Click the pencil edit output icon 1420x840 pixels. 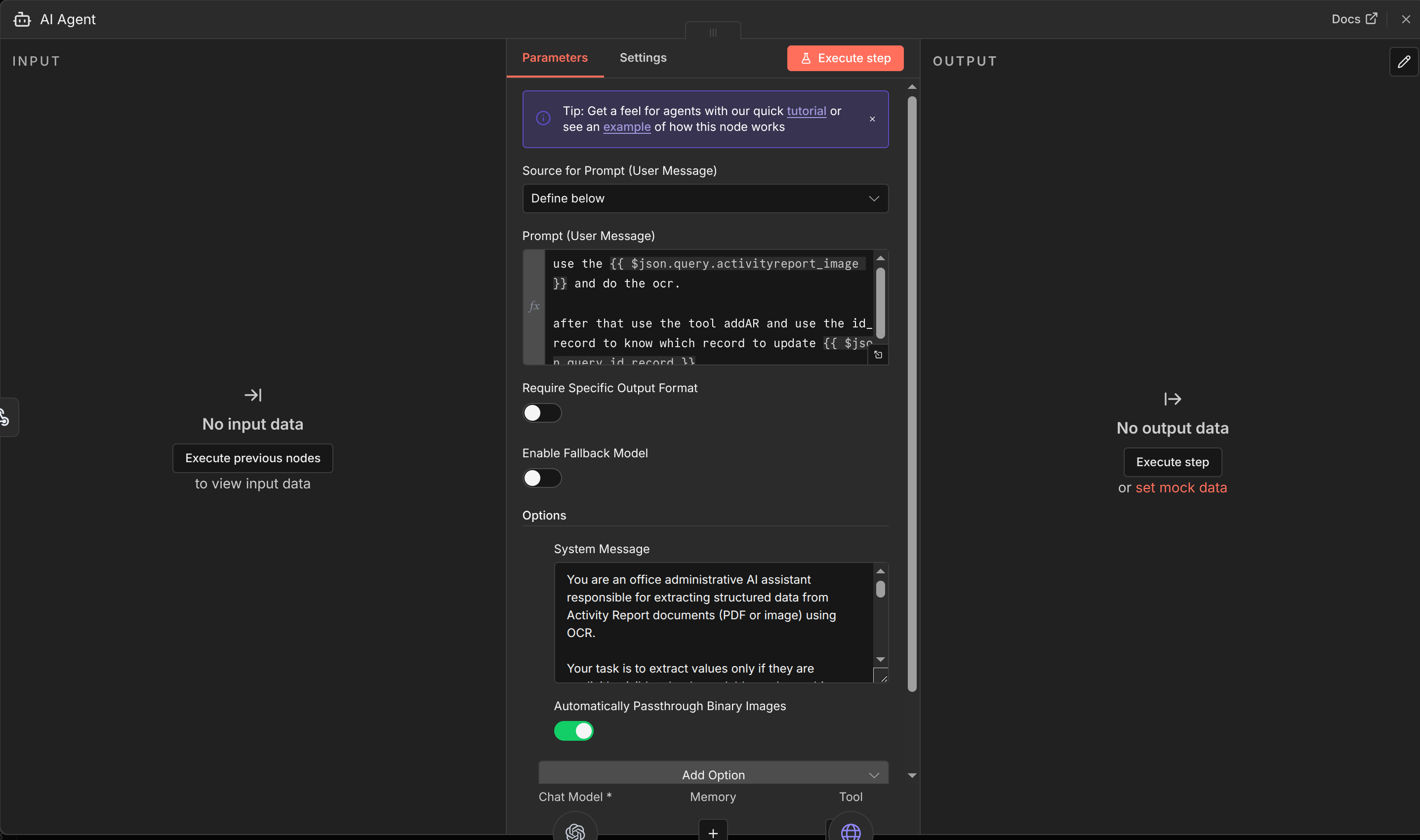click(1403, 62)
